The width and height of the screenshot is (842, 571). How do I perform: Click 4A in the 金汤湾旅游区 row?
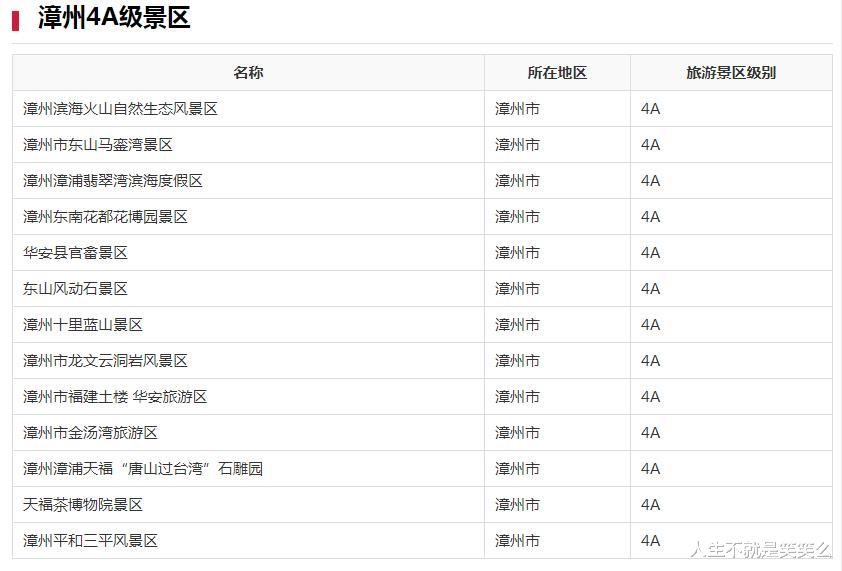point(650,432)
